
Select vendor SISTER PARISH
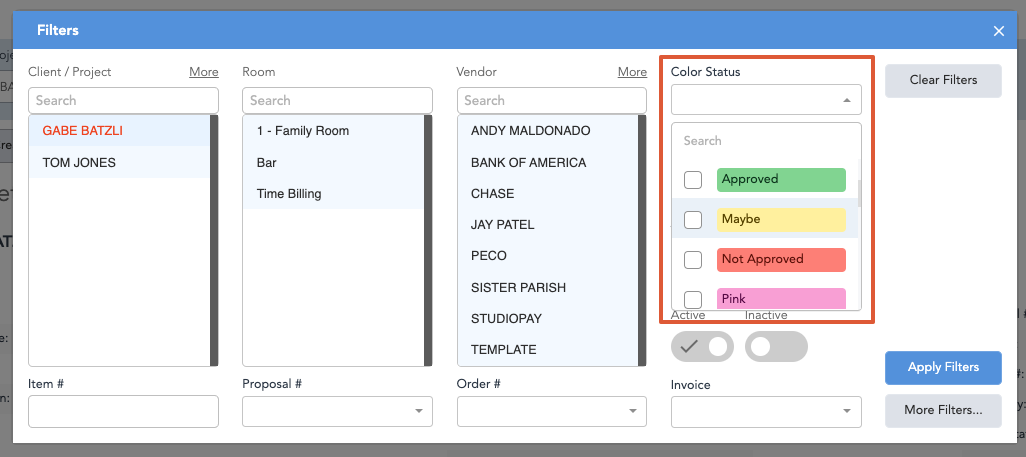click(548, 287)
